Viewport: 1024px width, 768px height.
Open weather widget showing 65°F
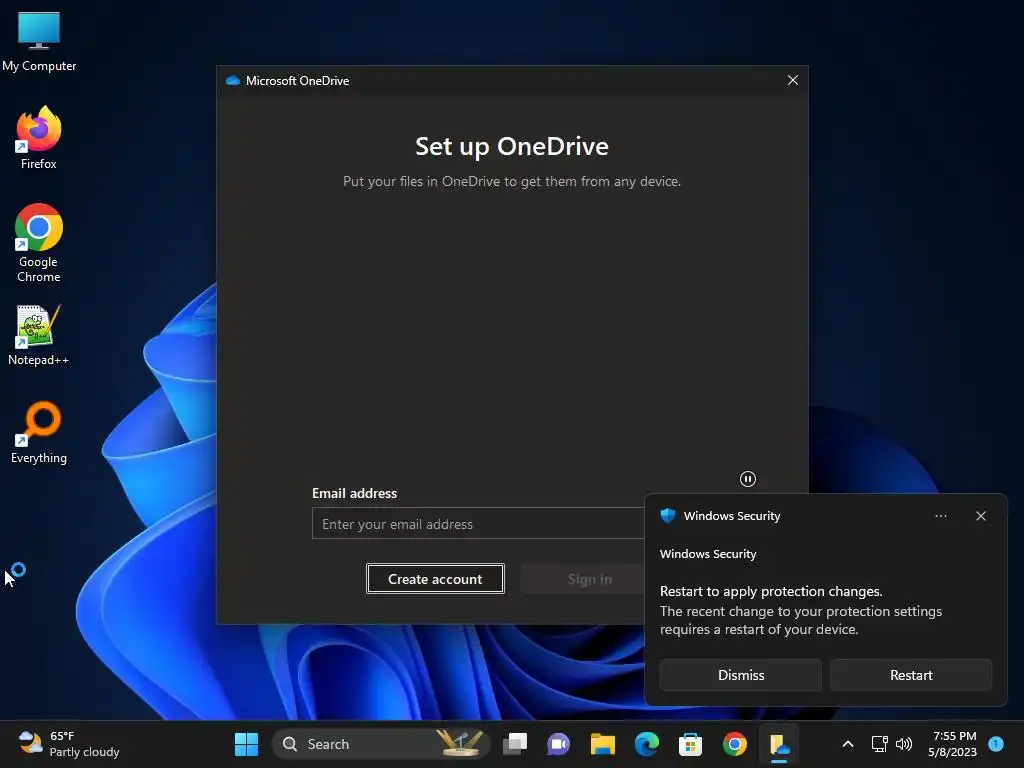(69, 744)
